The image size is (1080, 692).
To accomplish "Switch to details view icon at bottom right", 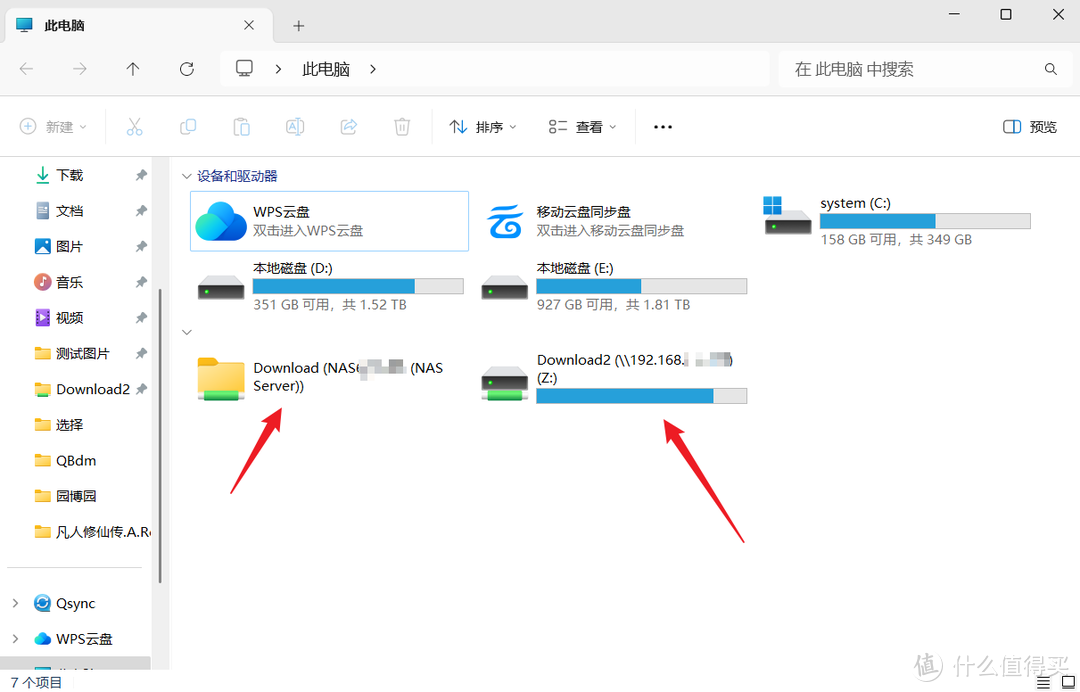I will (x=1043, y=683).
